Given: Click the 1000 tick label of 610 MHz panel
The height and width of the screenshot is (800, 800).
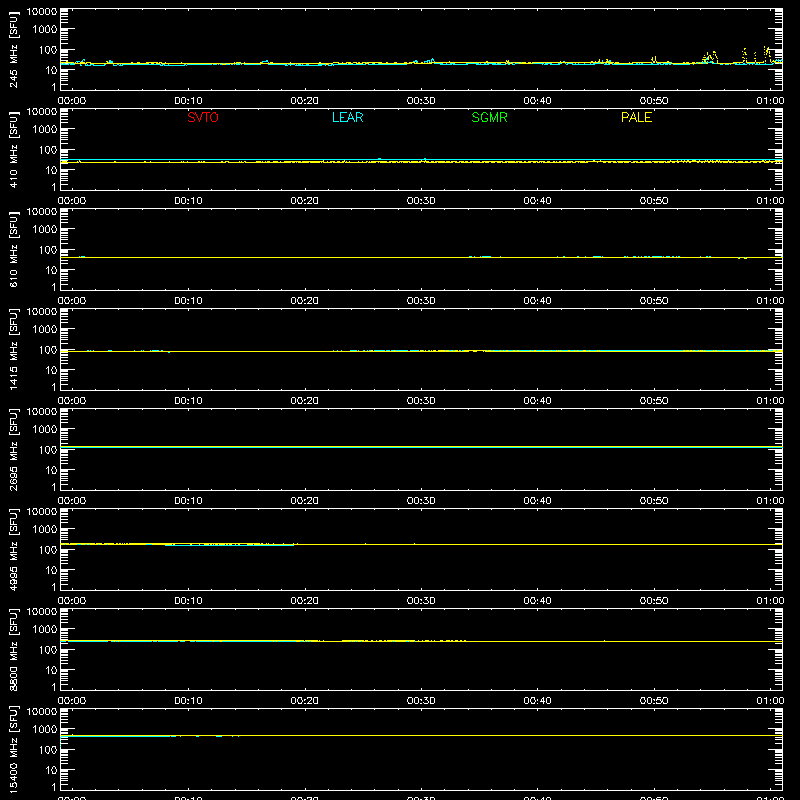Looking at the screenshot, I should click(x=45, y=230).
